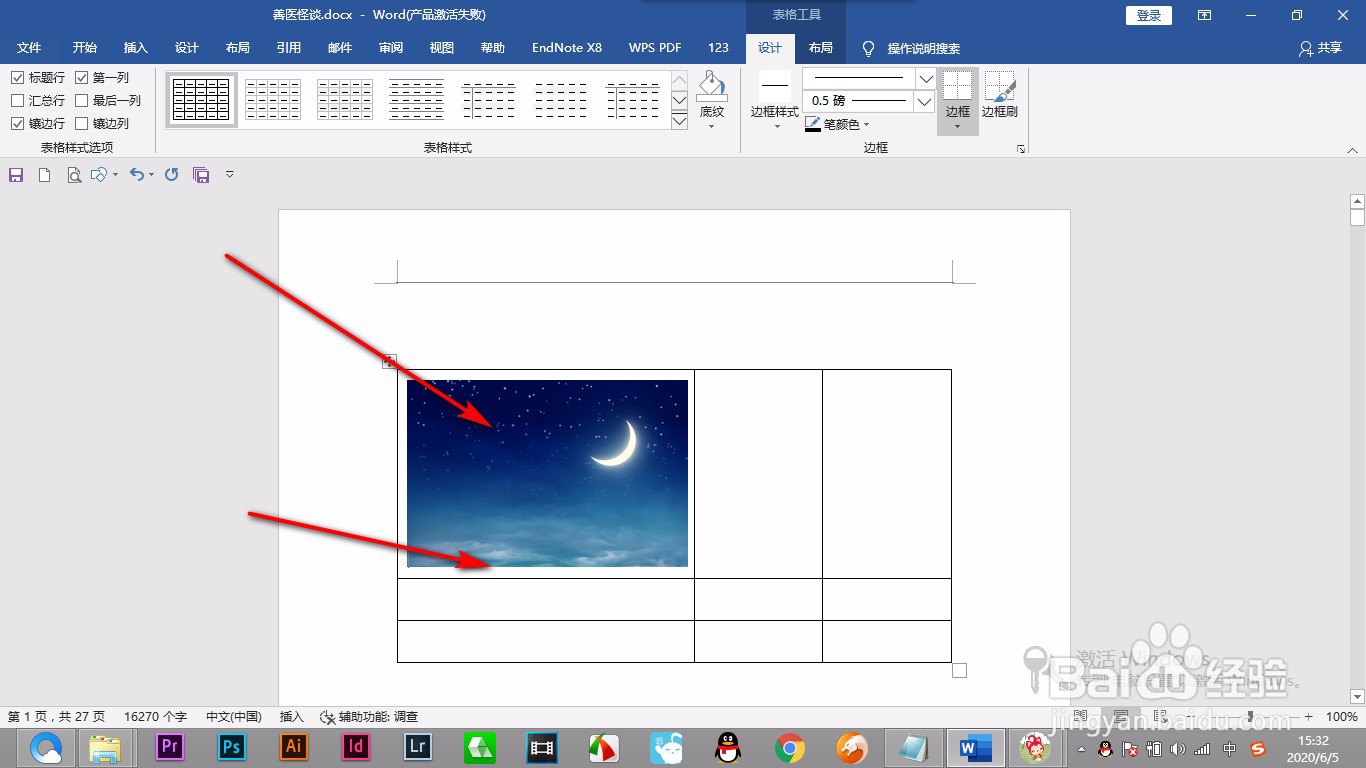Expand the quick access toolbar customize arrow
This screenshot has height=768, width=1366.
point(229,175)
